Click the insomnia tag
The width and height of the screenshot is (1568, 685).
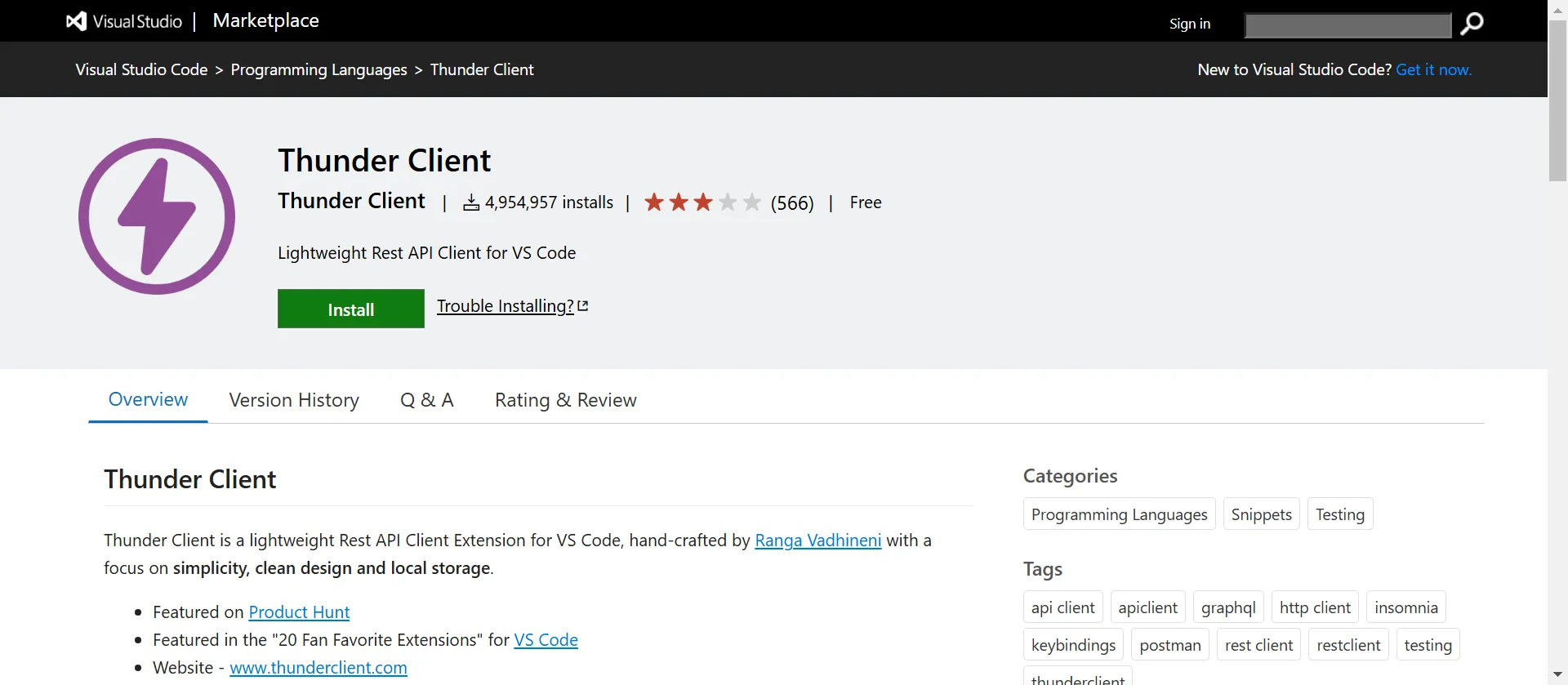point(1405,607)
